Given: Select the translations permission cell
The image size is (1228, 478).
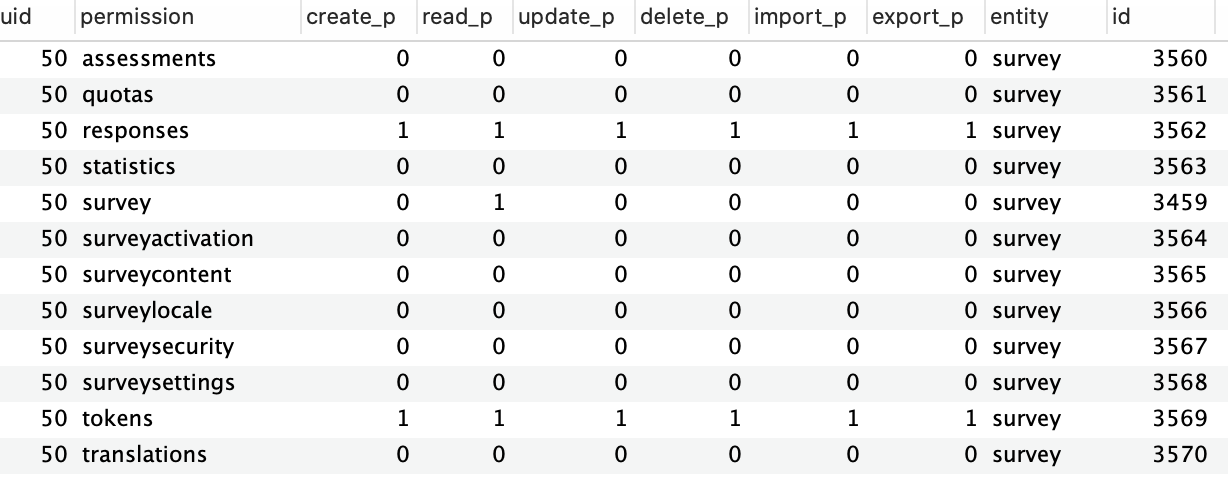Looking at the screenshot, I should [x=145, y=455].
